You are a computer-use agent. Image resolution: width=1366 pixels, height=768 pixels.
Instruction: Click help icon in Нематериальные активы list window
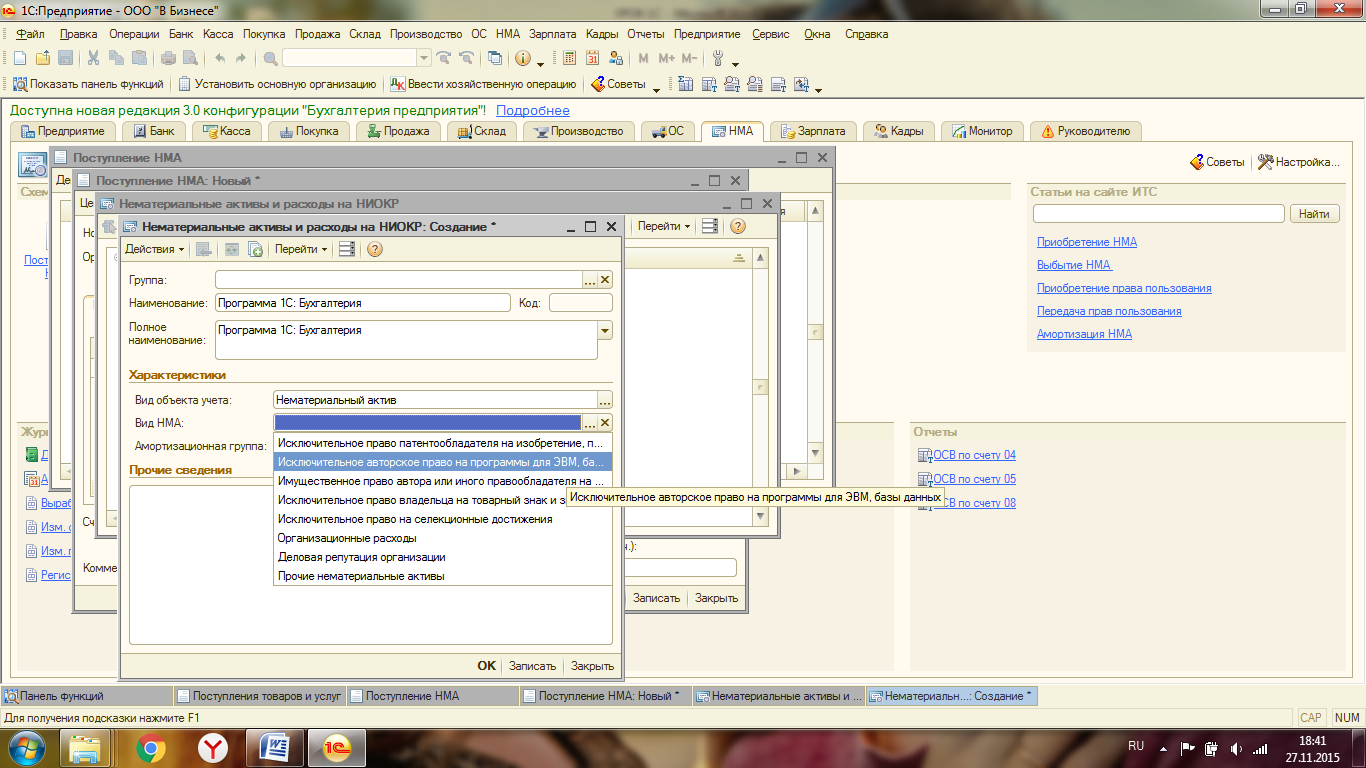[738, 226]
